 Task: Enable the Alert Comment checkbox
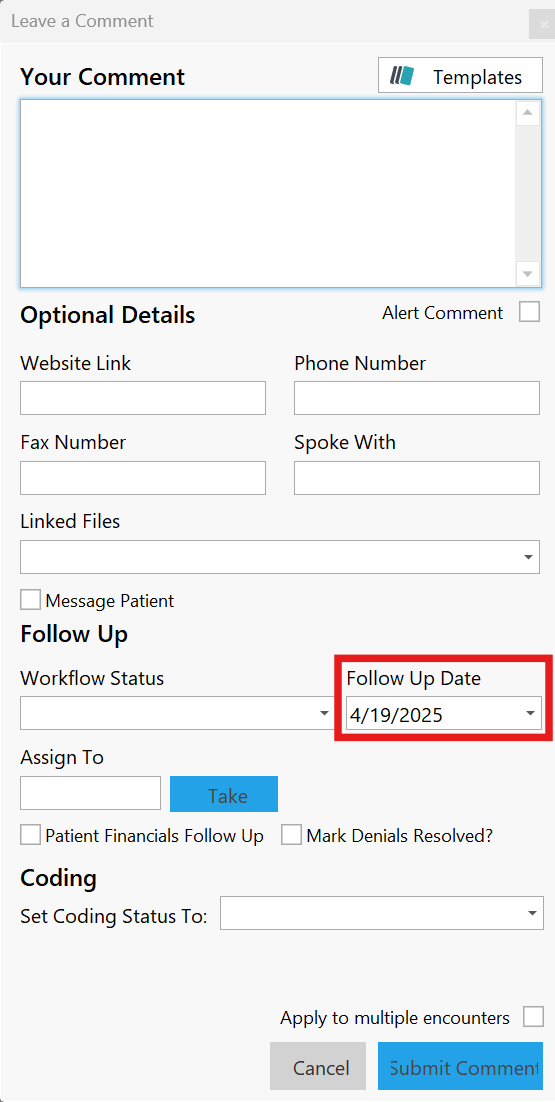pos(530,311)
